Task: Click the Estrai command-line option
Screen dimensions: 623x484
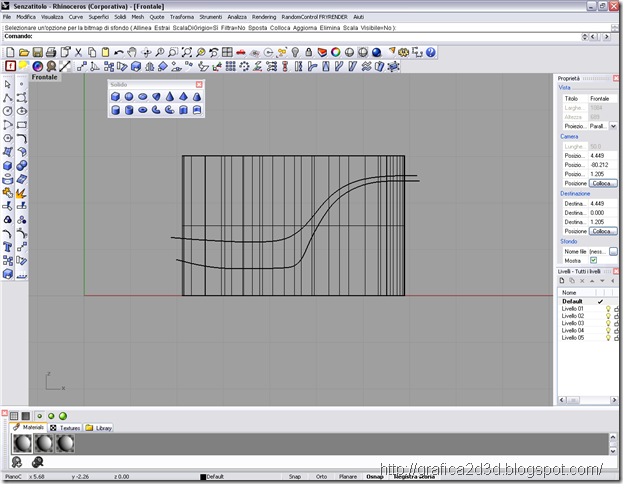Action: 162,28
